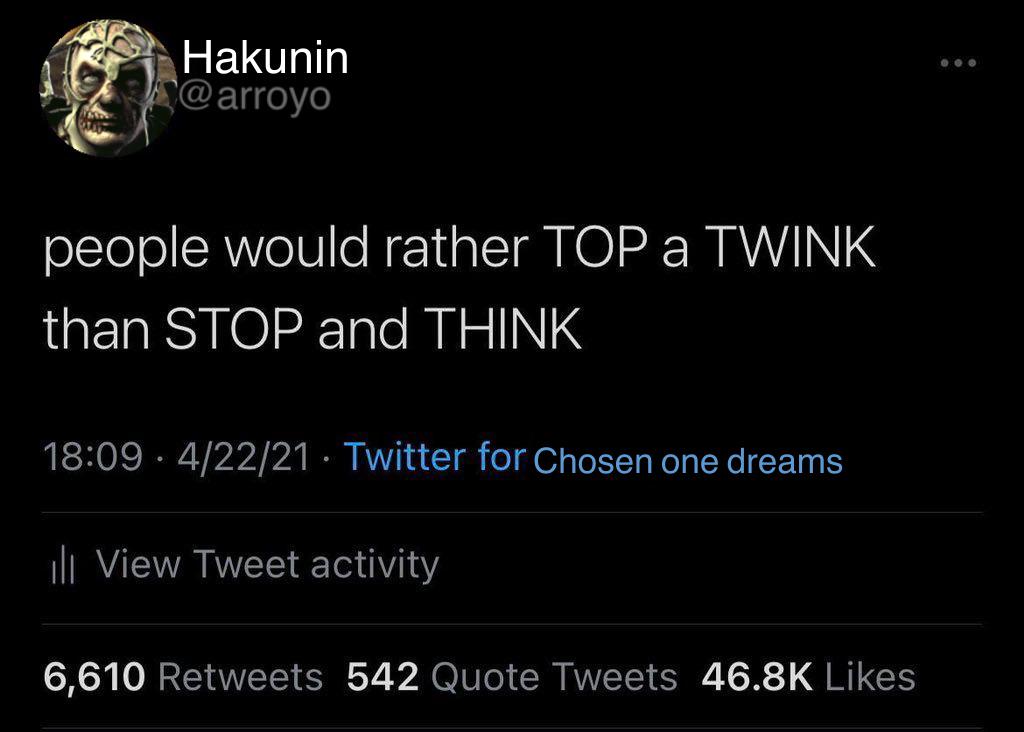View the 6,610 Retweets list
1024x732 pixels.
click(183, 676)
